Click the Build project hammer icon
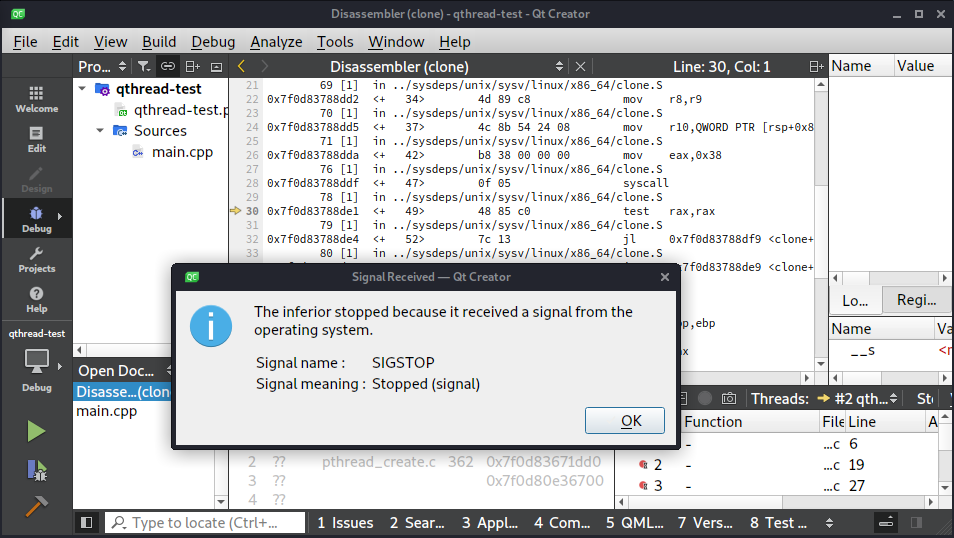 coord(36,506)
